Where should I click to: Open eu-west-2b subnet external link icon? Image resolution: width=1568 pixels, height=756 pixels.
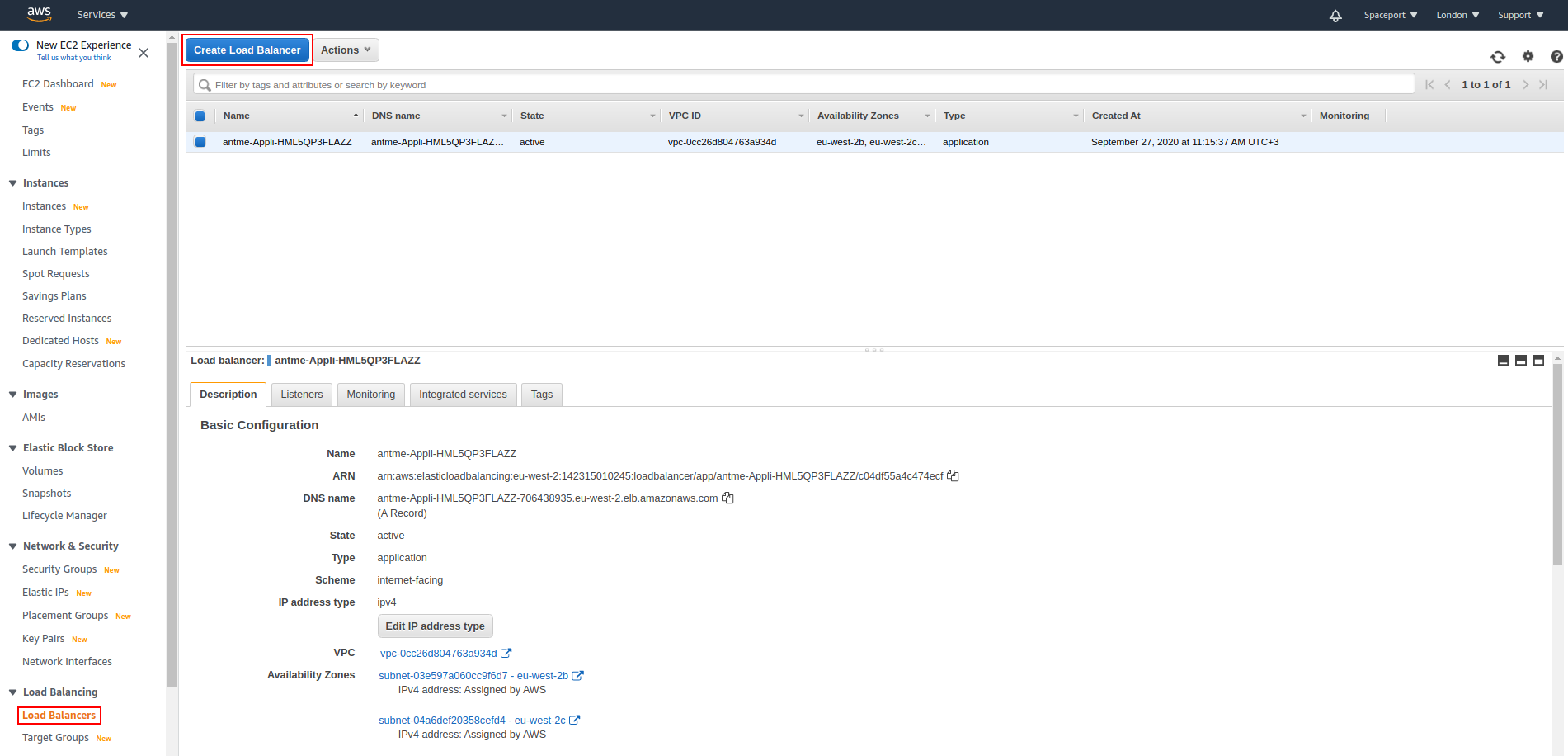[x=577, y=675]
